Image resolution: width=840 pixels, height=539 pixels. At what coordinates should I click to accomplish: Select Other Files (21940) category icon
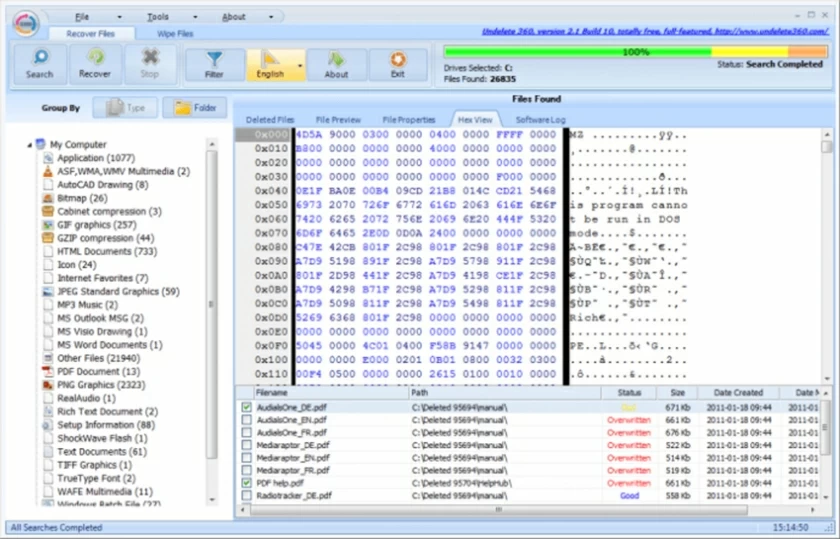48,358
